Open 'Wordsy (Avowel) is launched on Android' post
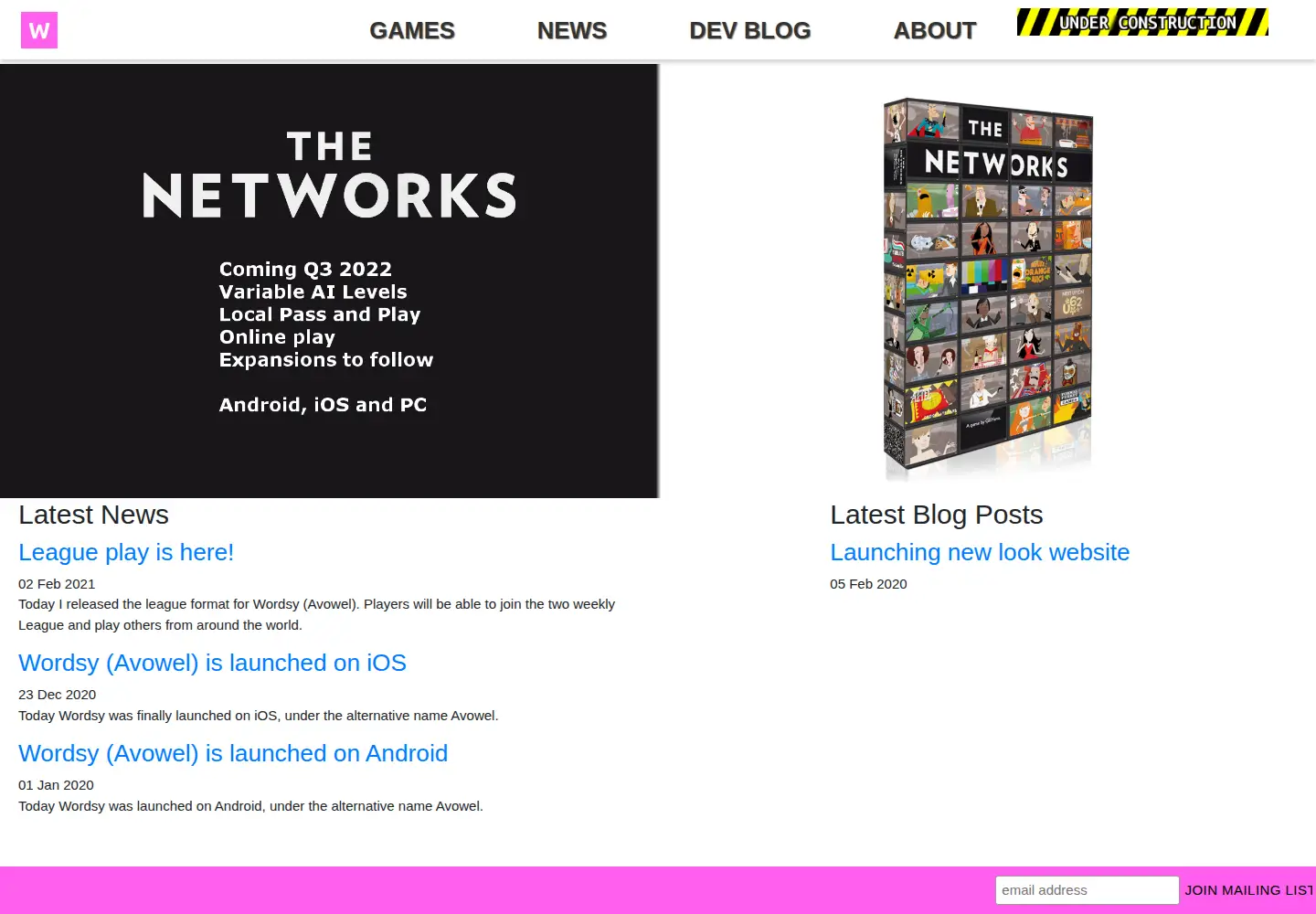This screenshot has width=1316, height=914. 233,753
